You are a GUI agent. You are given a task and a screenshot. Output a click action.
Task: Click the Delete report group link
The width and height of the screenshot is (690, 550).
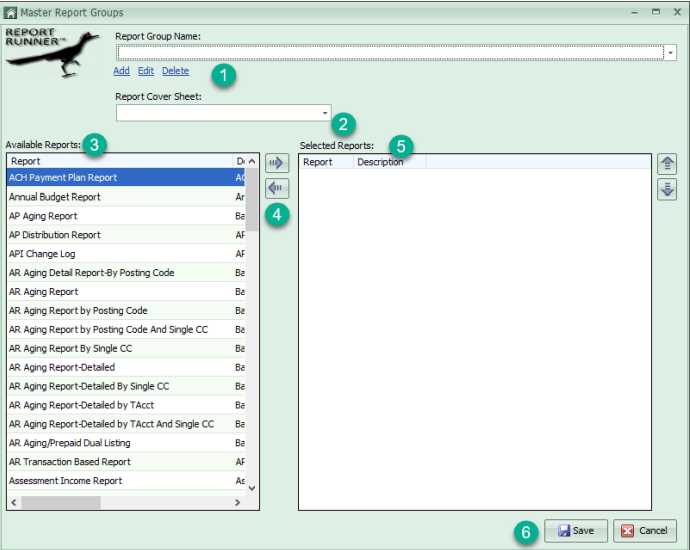tap(175, 71)
